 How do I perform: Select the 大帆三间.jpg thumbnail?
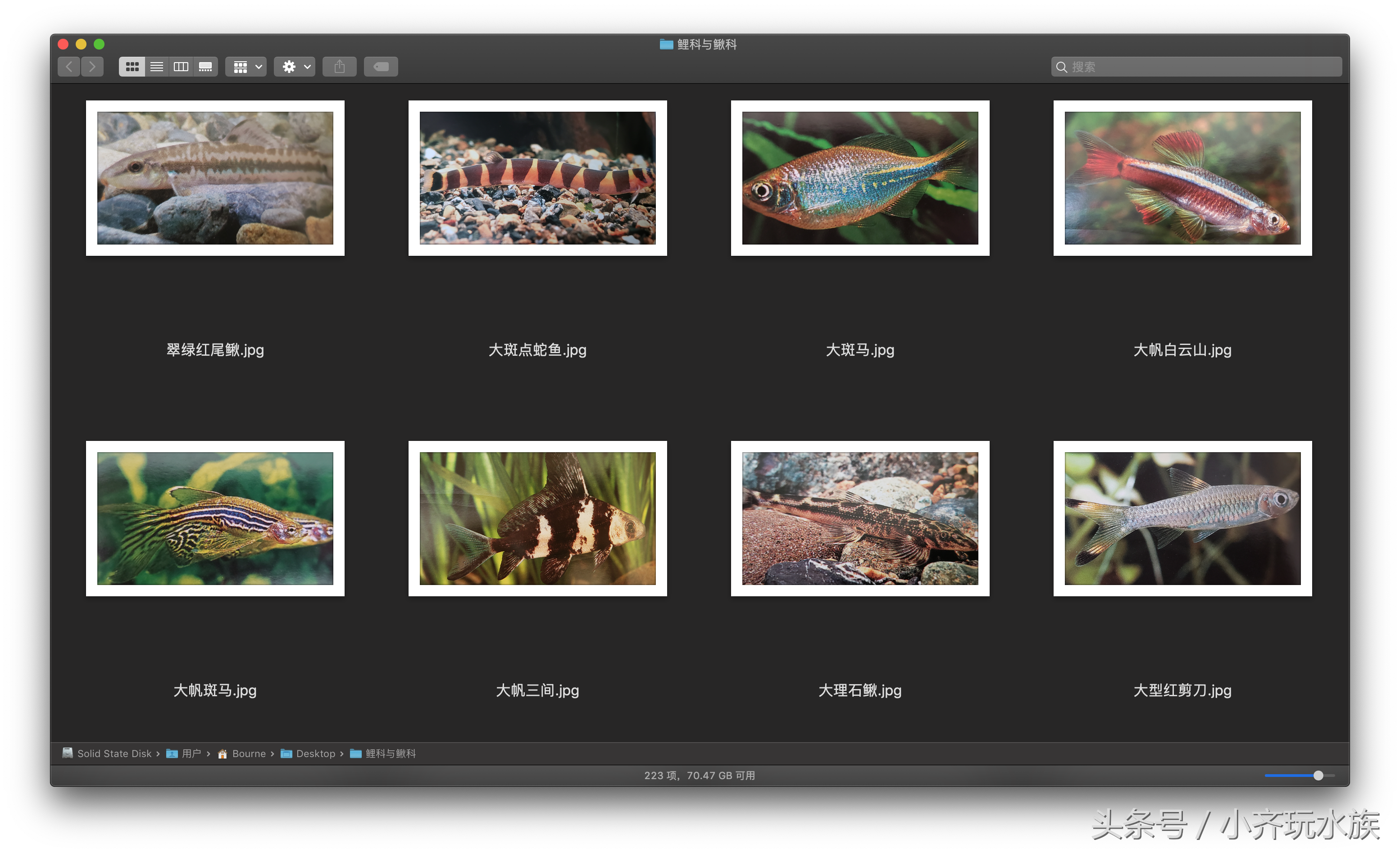point(537,518)
